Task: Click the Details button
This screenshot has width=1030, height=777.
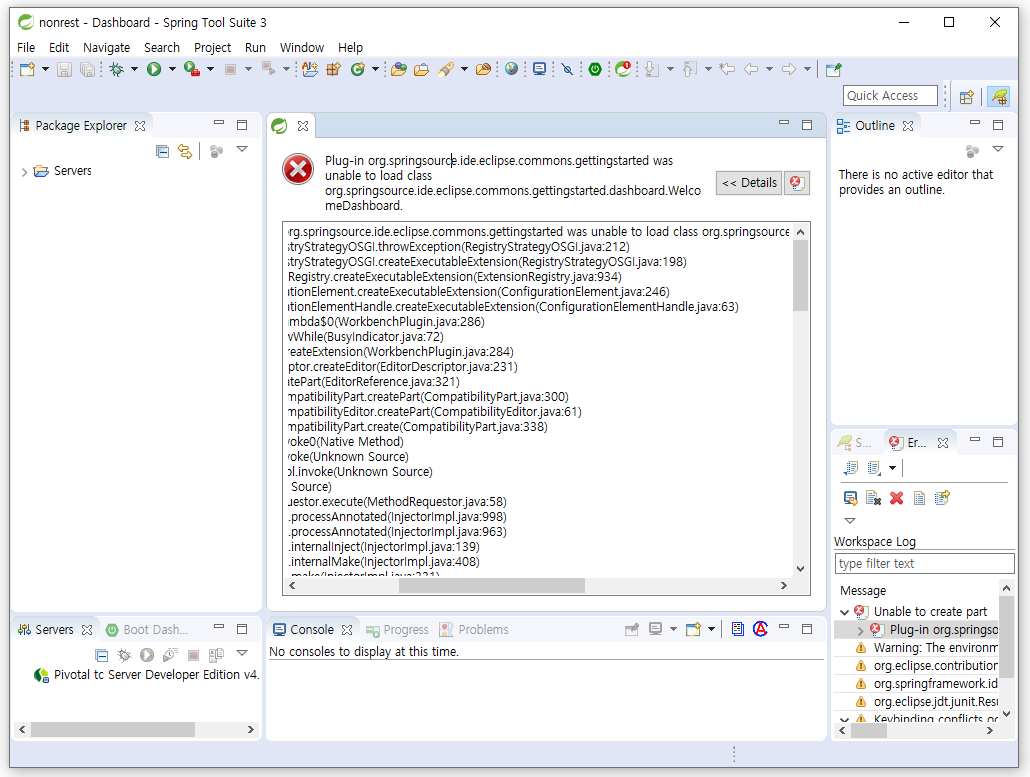Action: [750, 183]
